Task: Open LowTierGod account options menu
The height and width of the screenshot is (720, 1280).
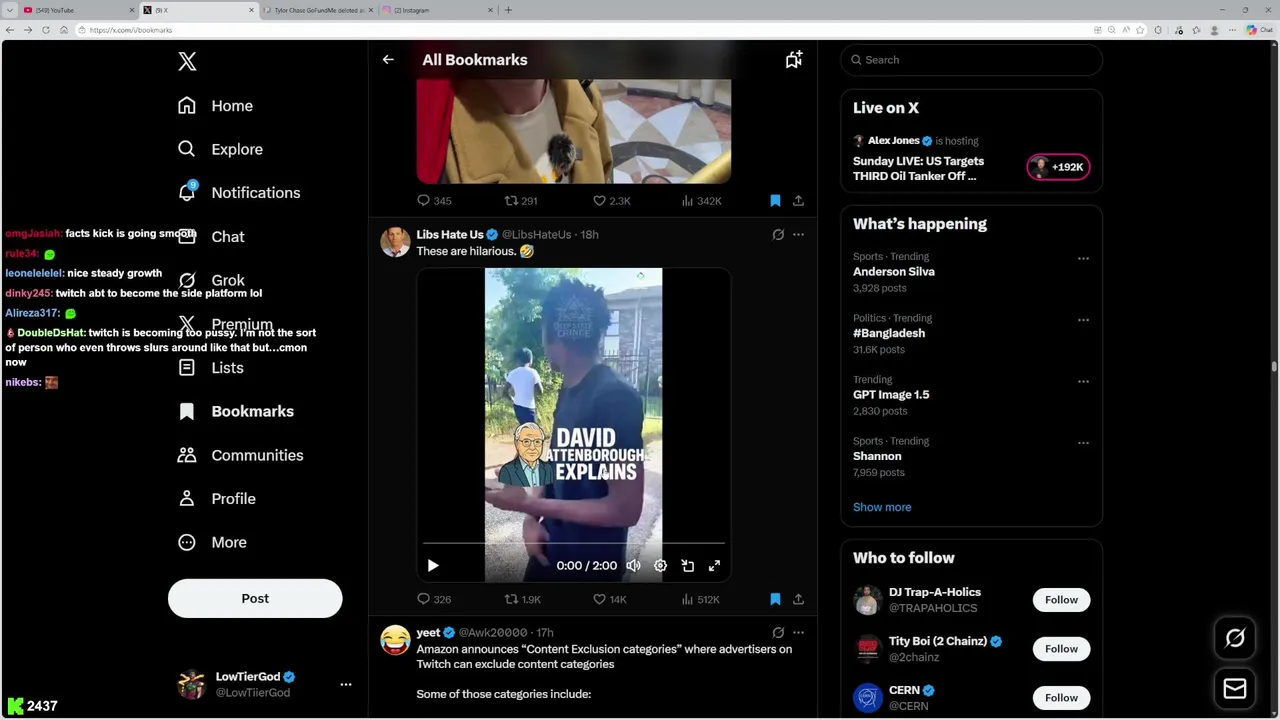Action: pos(346,685)
